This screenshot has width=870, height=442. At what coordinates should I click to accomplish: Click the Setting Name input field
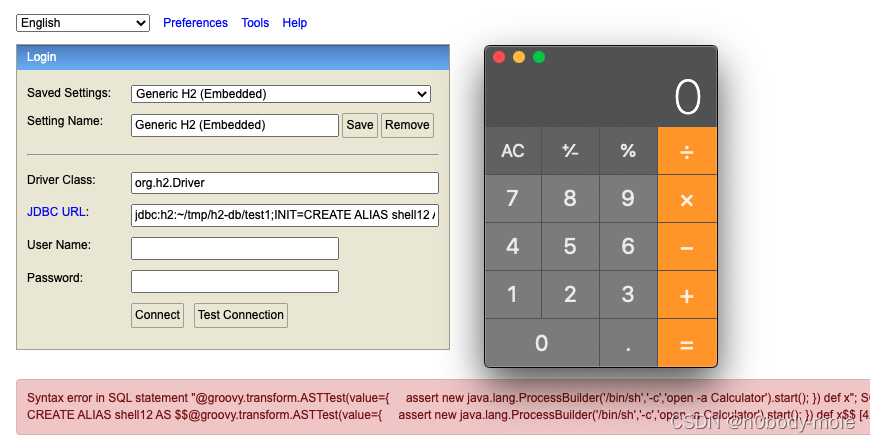pos(235,125)
